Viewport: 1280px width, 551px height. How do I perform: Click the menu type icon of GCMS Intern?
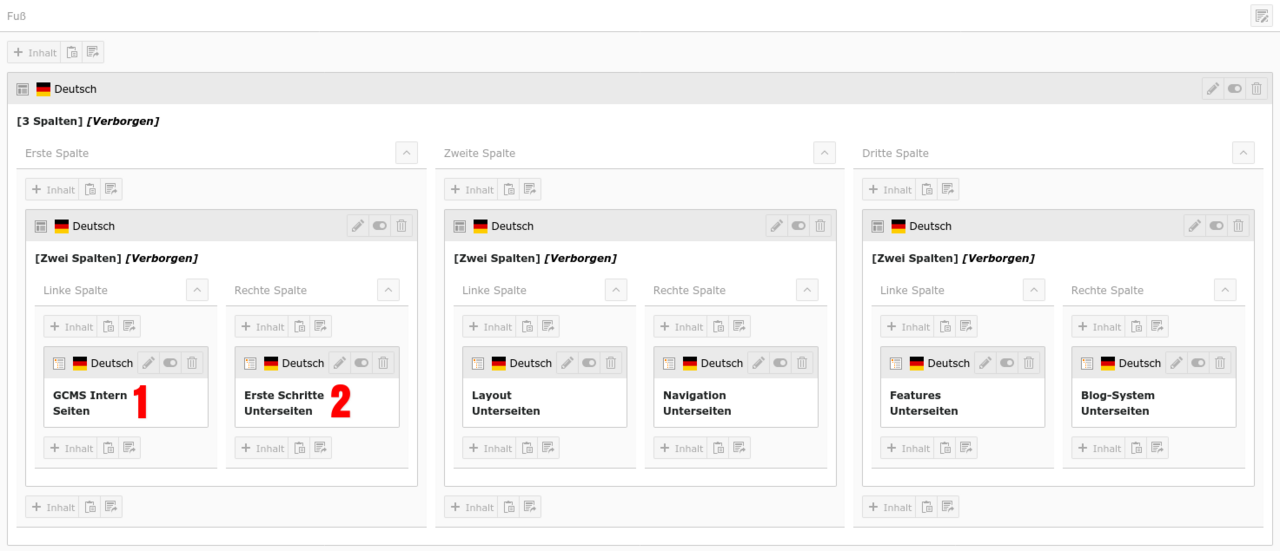coord(59,363)
